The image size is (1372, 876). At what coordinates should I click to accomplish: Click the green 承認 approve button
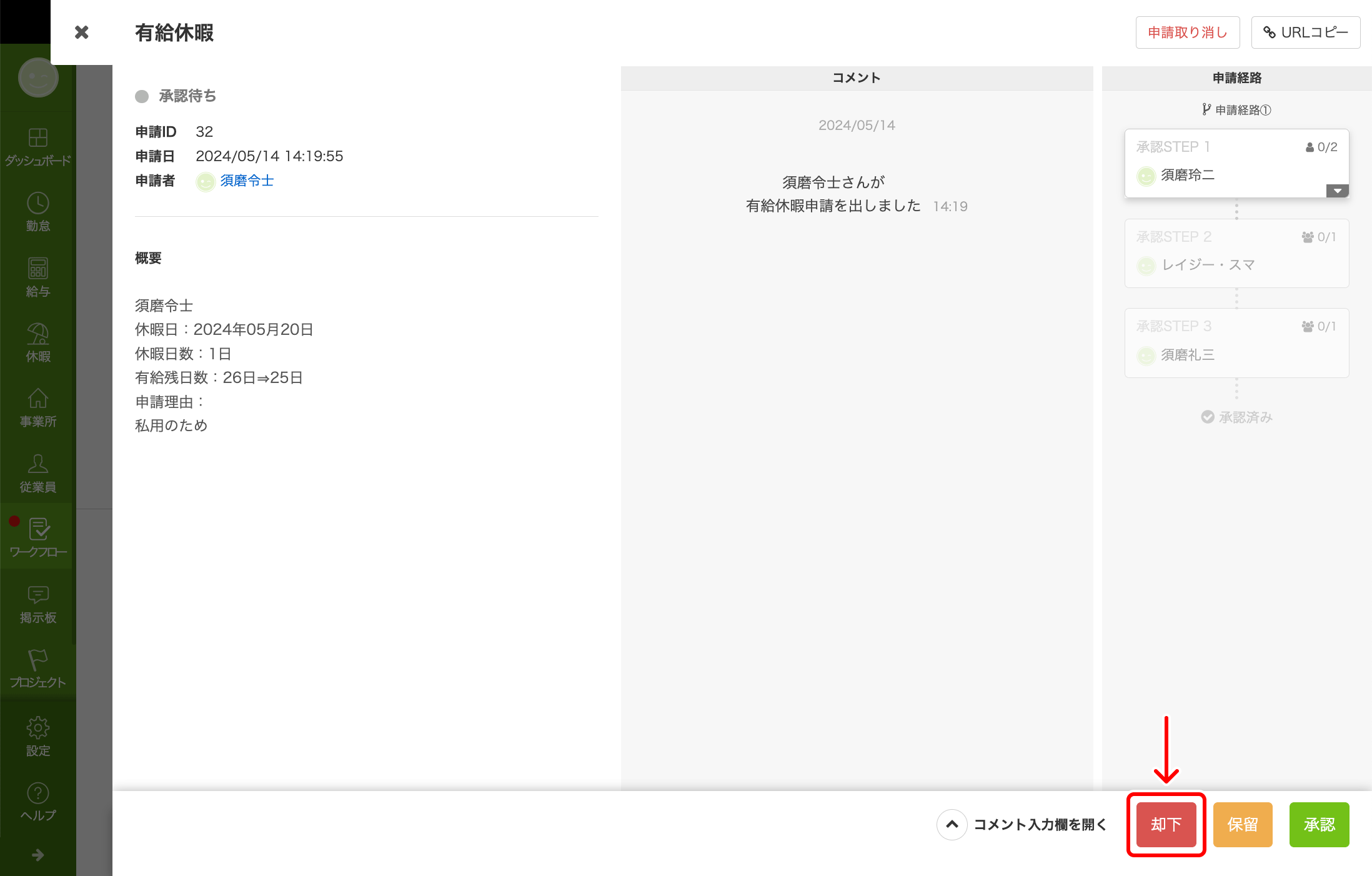tap(1319, 825)
